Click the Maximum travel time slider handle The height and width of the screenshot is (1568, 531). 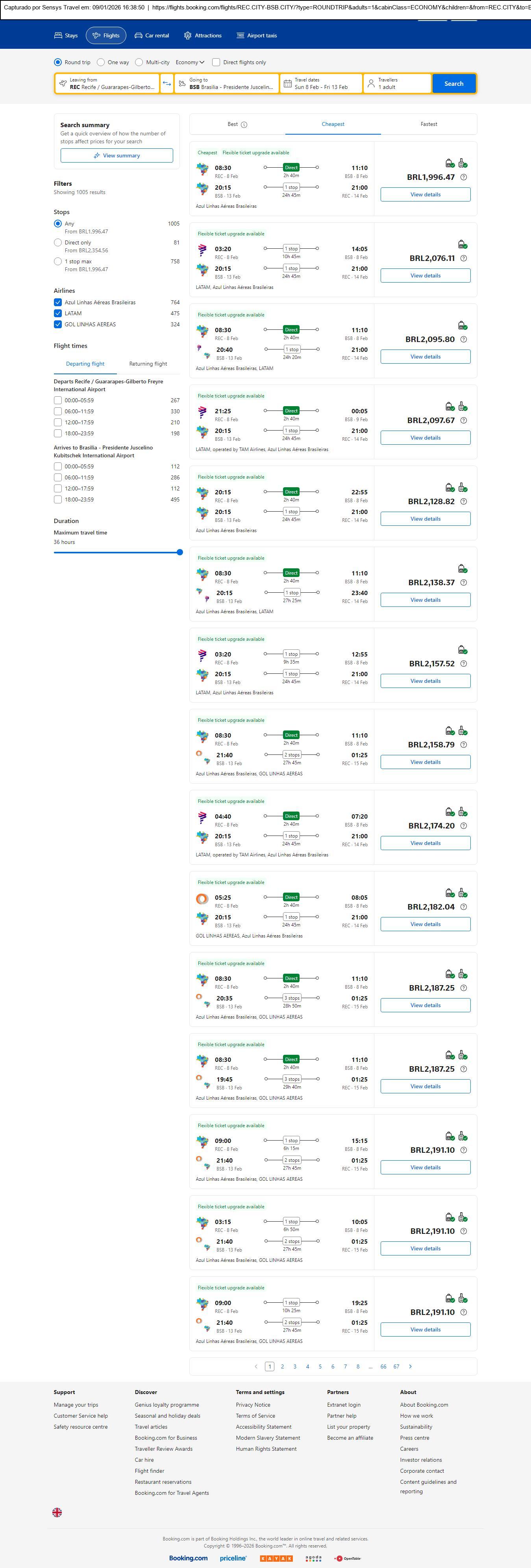point(179,552)
